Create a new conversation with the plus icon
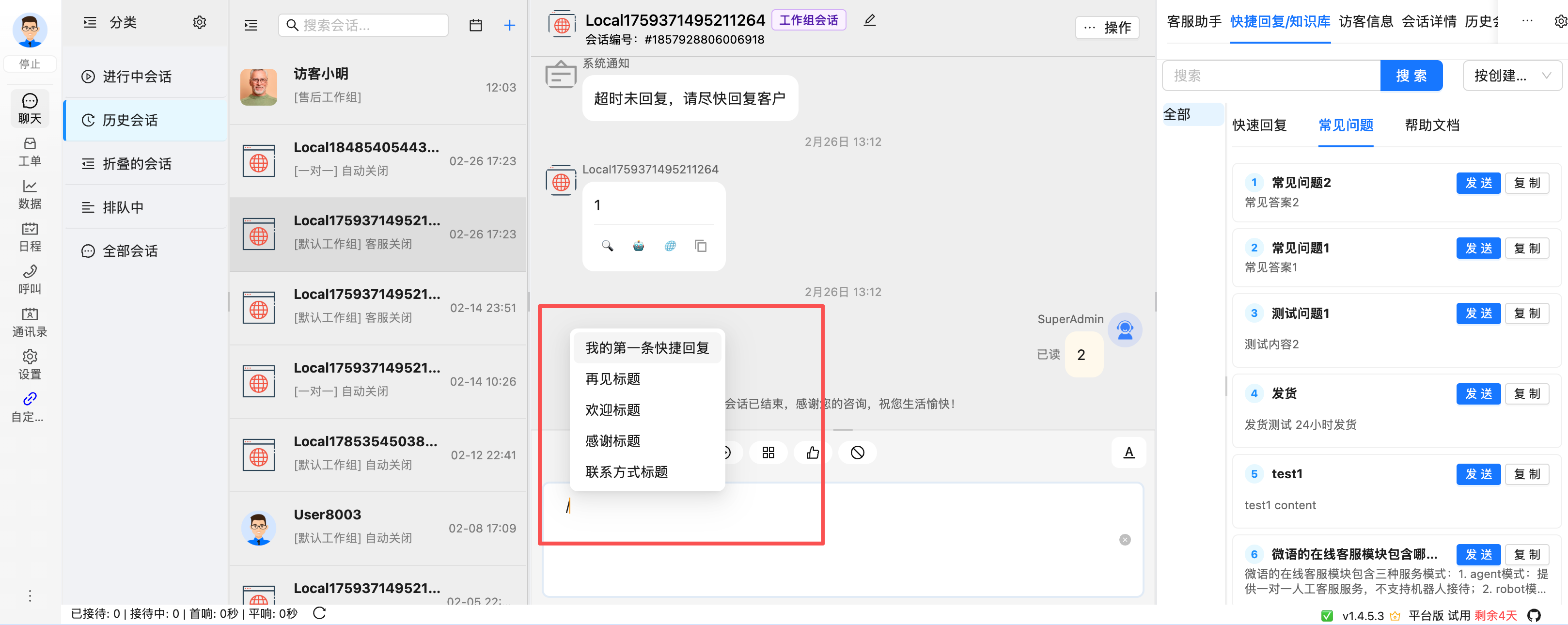1568x625 pixels. (x=509, y=25)
